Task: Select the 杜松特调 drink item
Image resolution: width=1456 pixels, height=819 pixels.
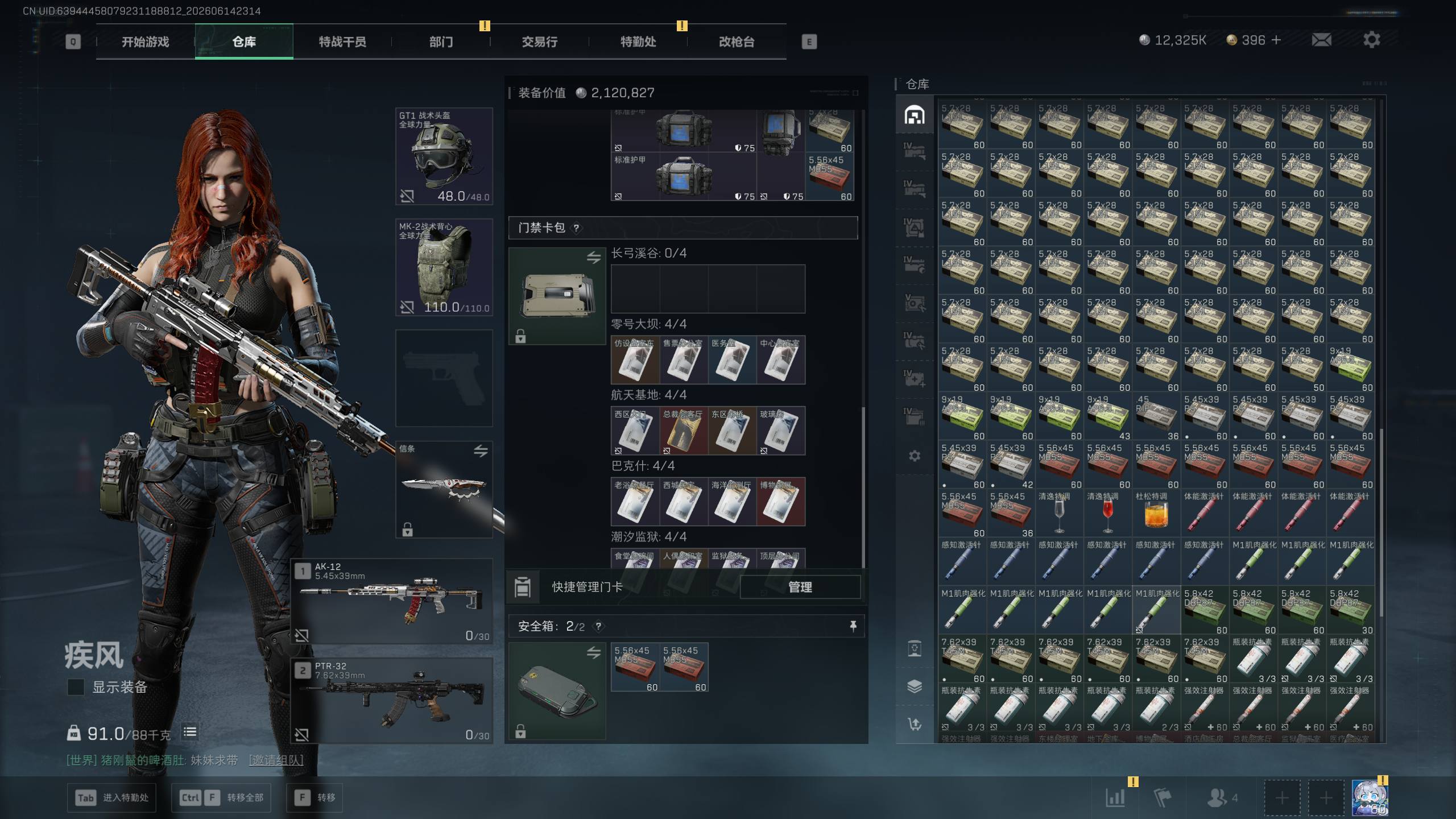Action: (1156, 514)
